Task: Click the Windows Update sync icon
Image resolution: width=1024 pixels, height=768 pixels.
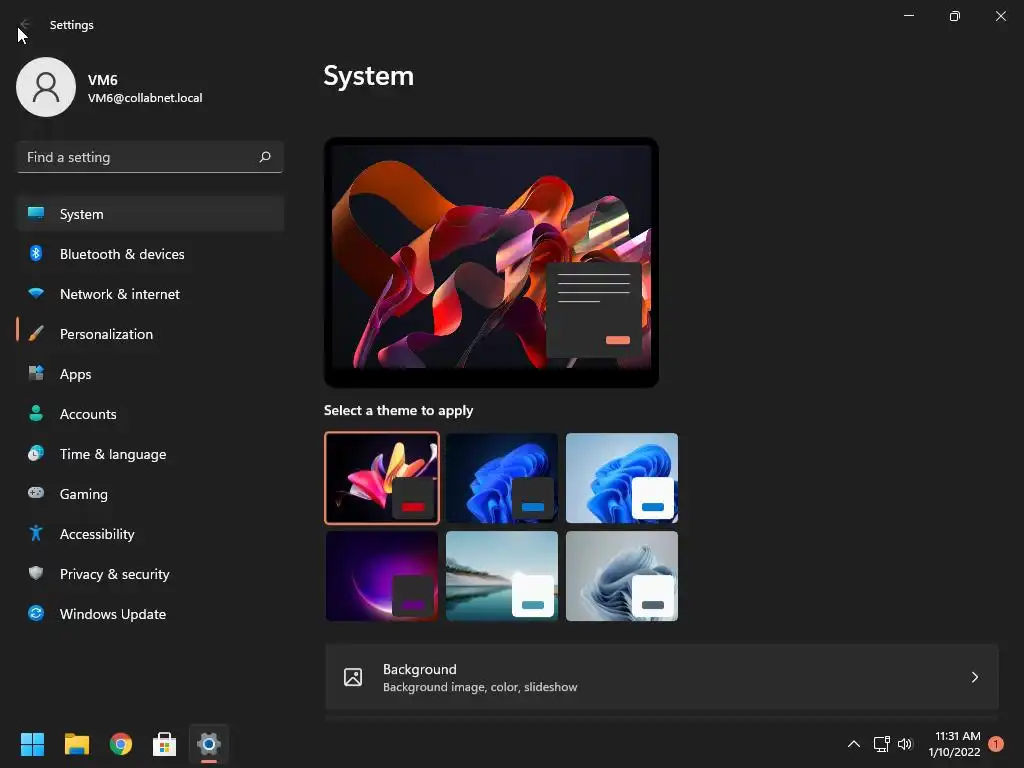Action: click(x=36, y=613)
